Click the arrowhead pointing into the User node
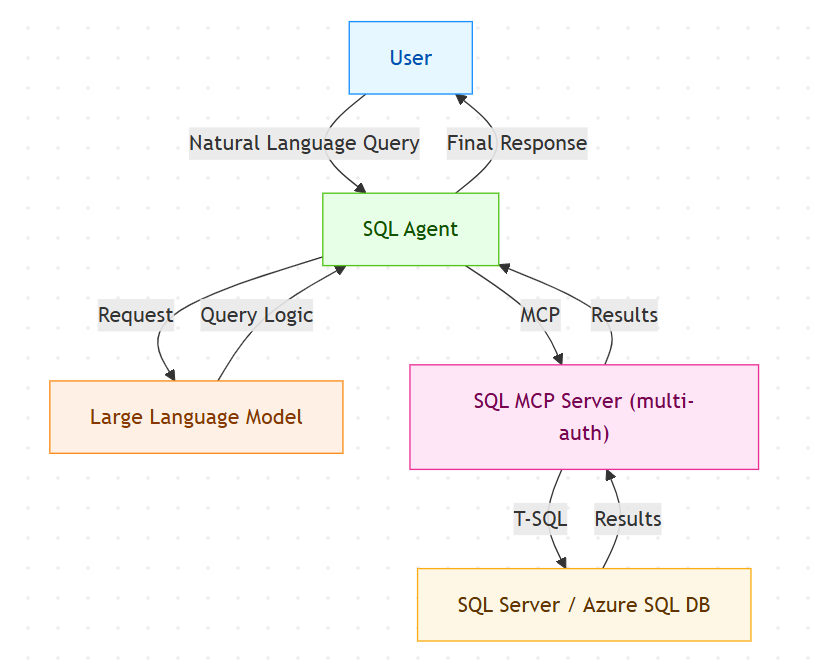This screenshot has width=815, height=666. click(x=462, y=98)
